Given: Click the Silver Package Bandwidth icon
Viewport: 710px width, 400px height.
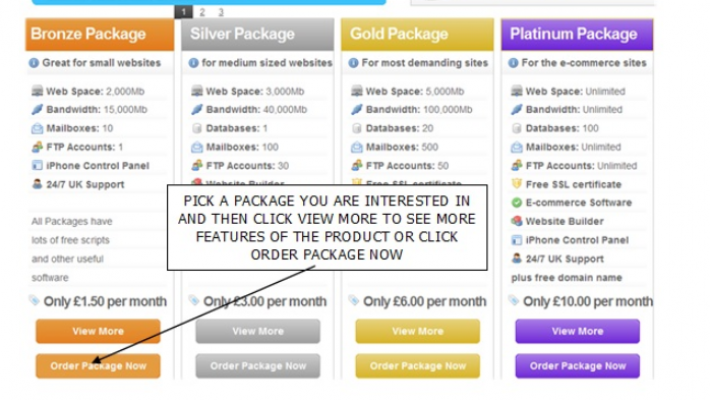Looking at the screenshot, I should click(x=196, y=110).
